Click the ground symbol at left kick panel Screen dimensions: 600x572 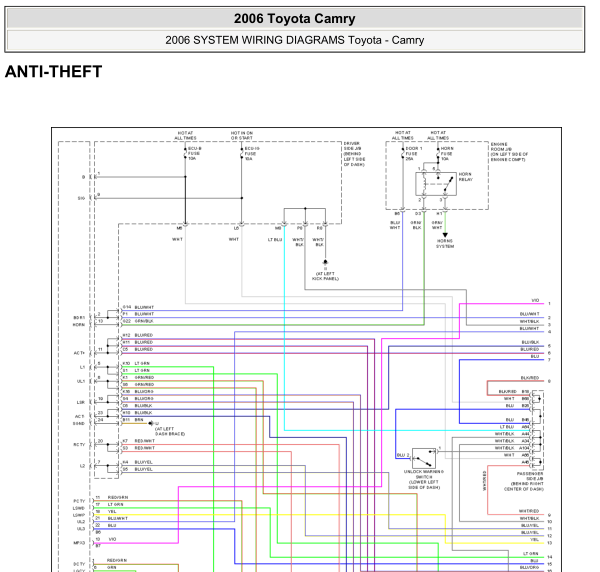[325, 263]
